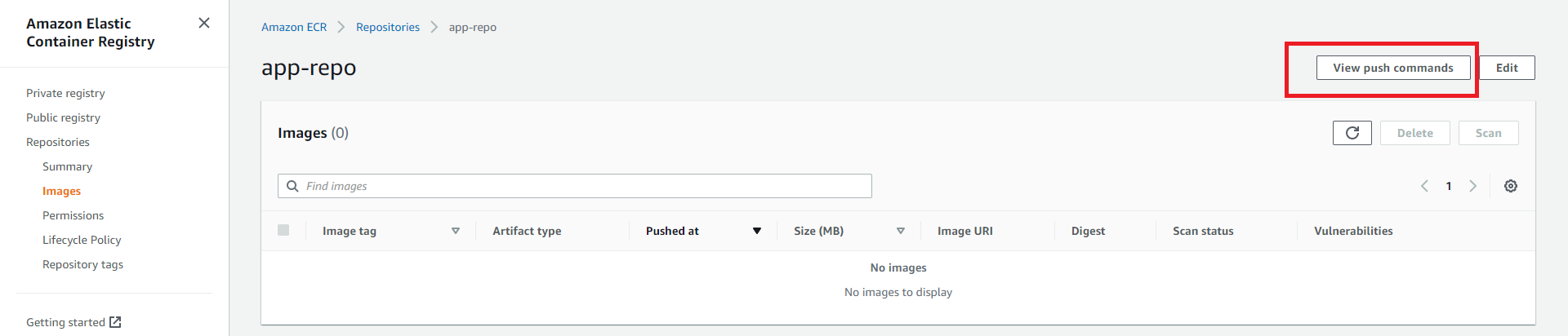
Task: Tick the select-all images checkbox
Action: (x=283, y=230)
